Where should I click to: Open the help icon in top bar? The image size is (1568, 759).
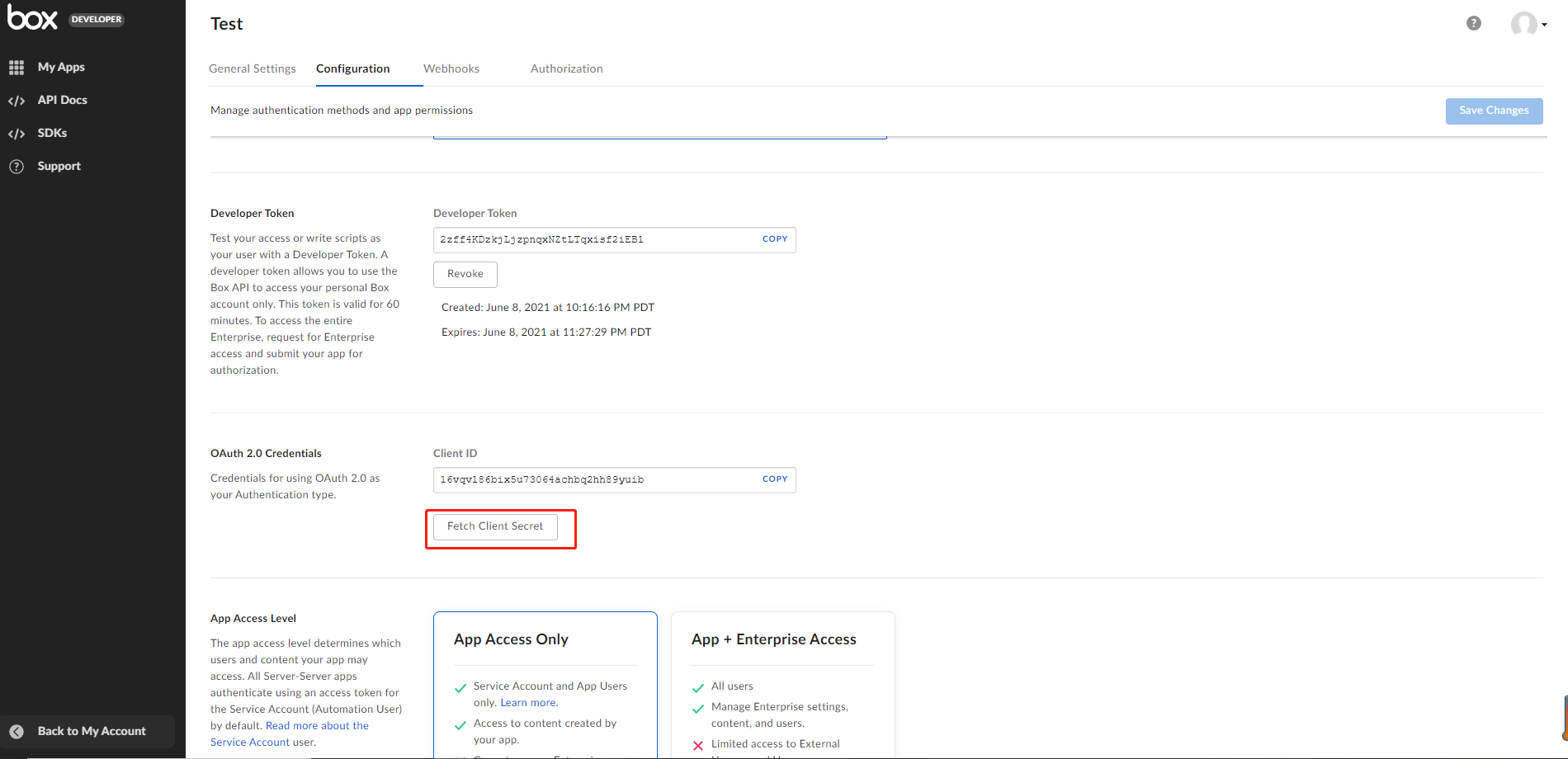[x=1473, y=23]
